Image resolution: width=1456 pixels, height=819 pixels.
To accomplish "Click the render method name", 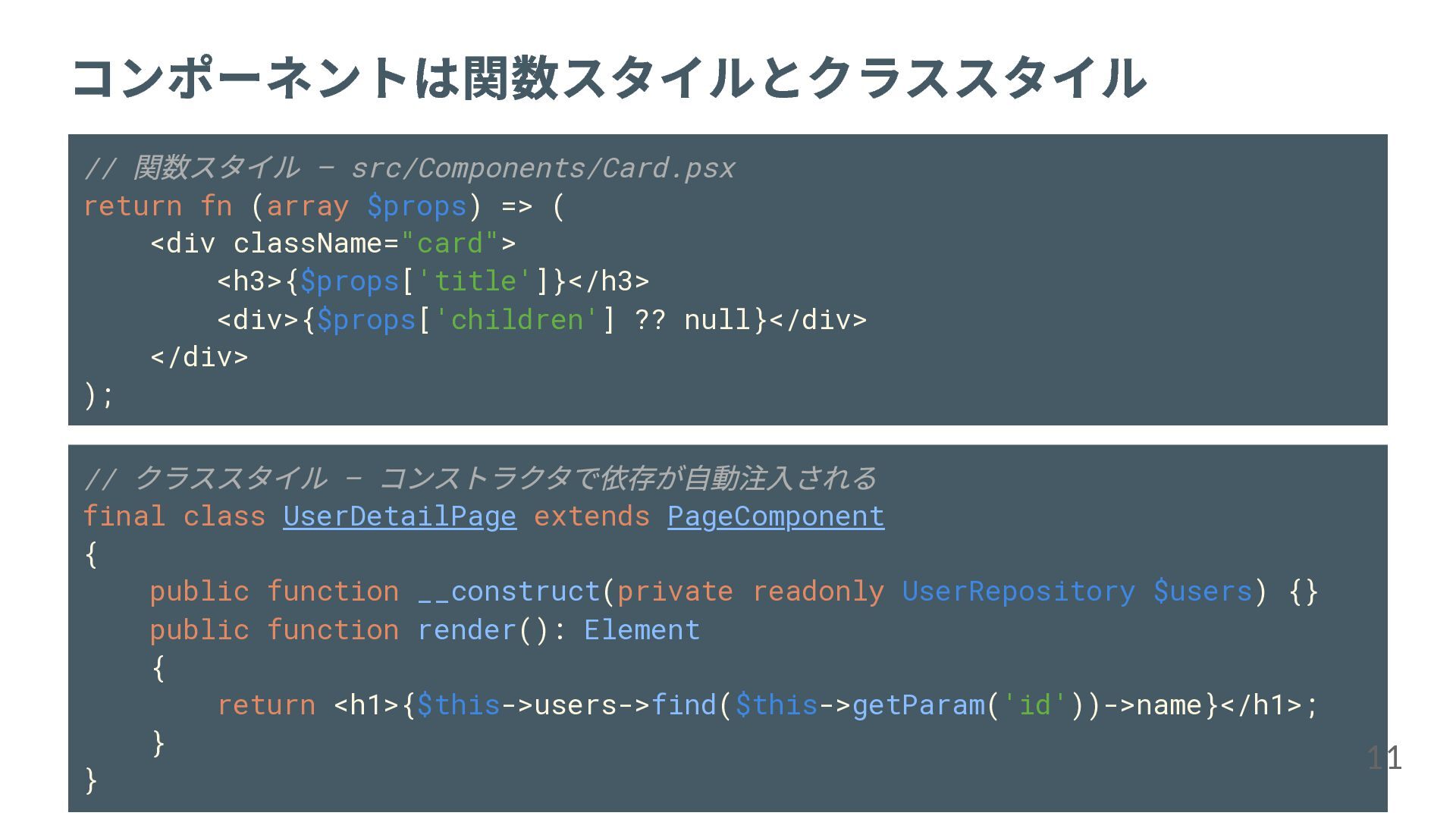I will [466, 630].
